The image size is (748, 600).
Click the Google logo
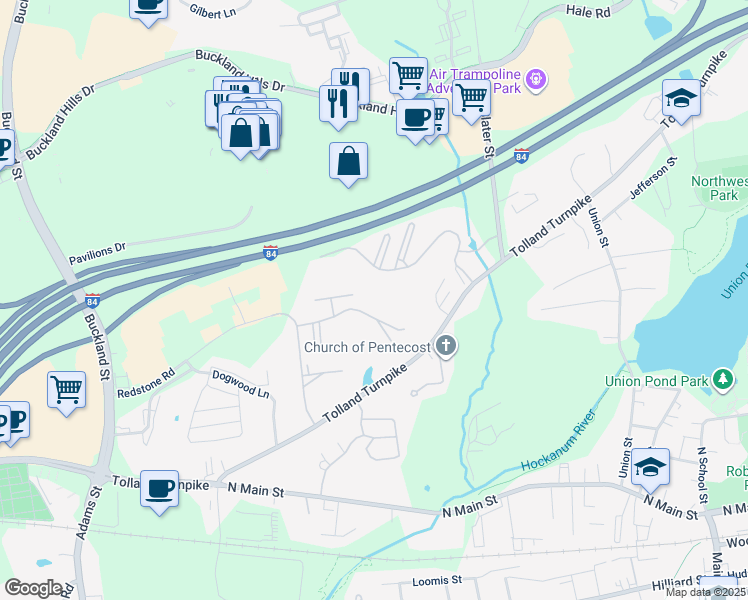click(x=33, y=588)
